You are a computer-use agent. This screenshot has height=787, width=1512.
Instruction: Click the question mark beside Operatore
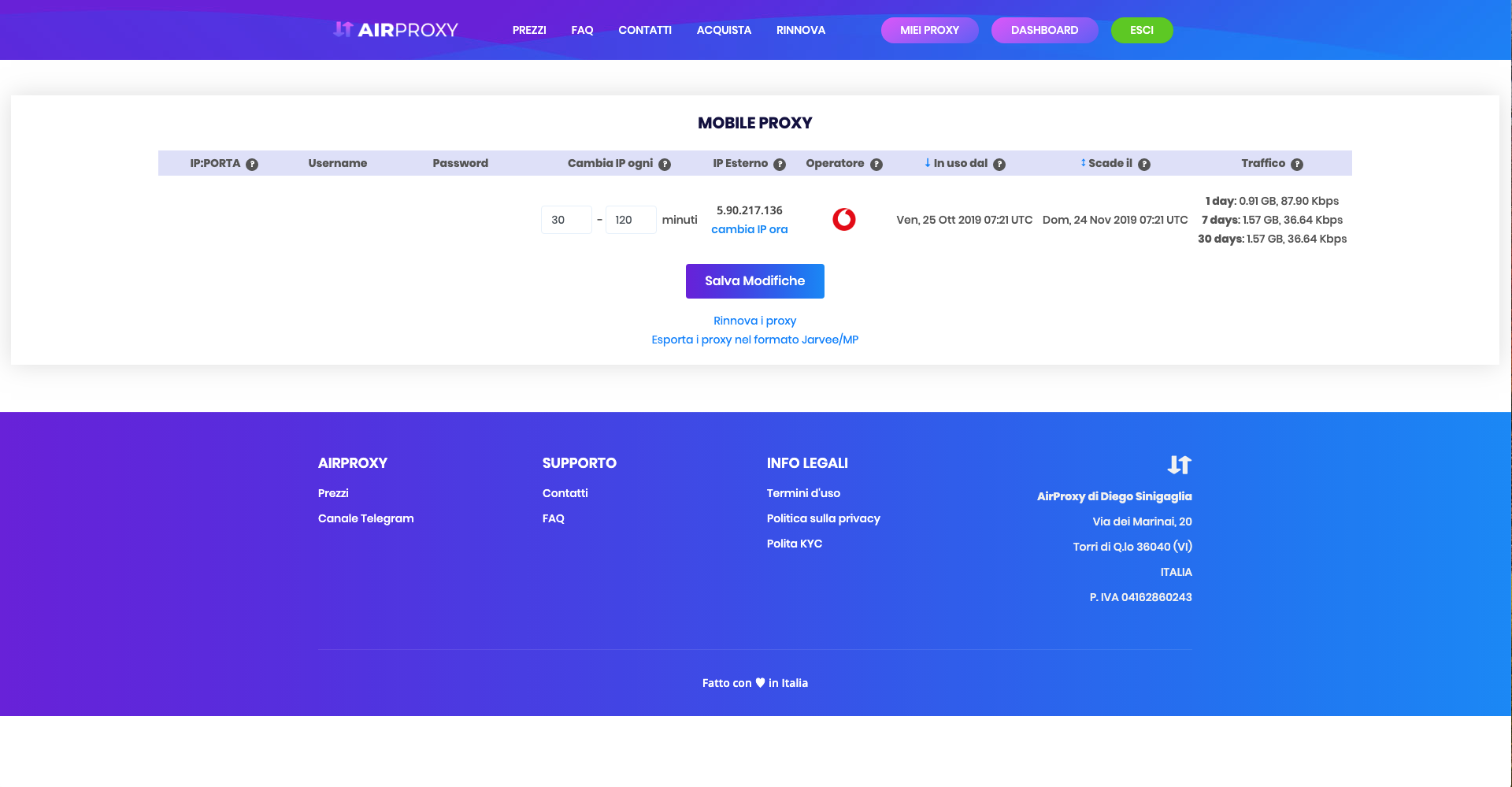[x=876, y=165]
